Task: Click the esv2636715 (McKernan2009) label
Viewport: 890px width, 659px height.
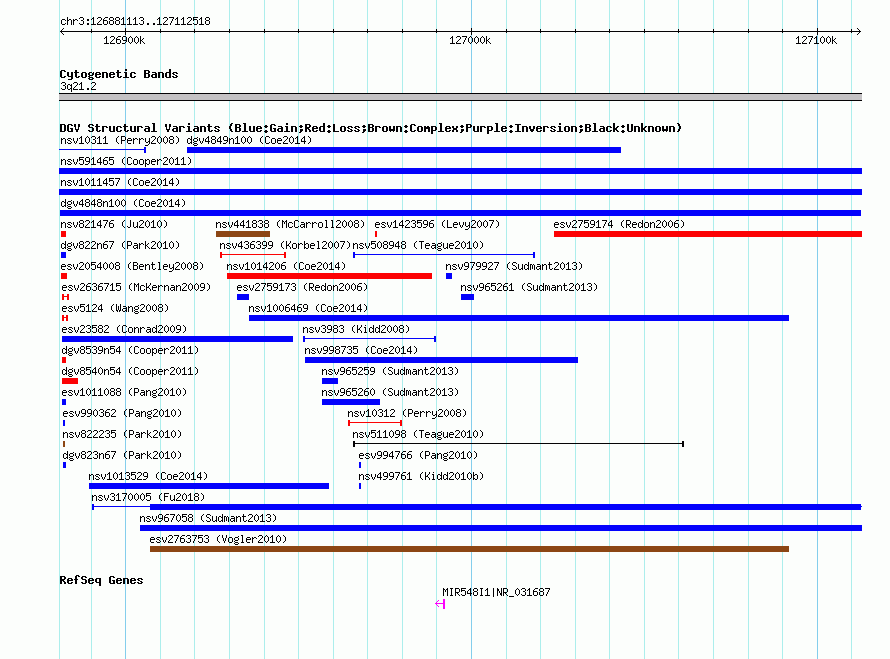Action: pyautogui.click(x=136, y=287)
